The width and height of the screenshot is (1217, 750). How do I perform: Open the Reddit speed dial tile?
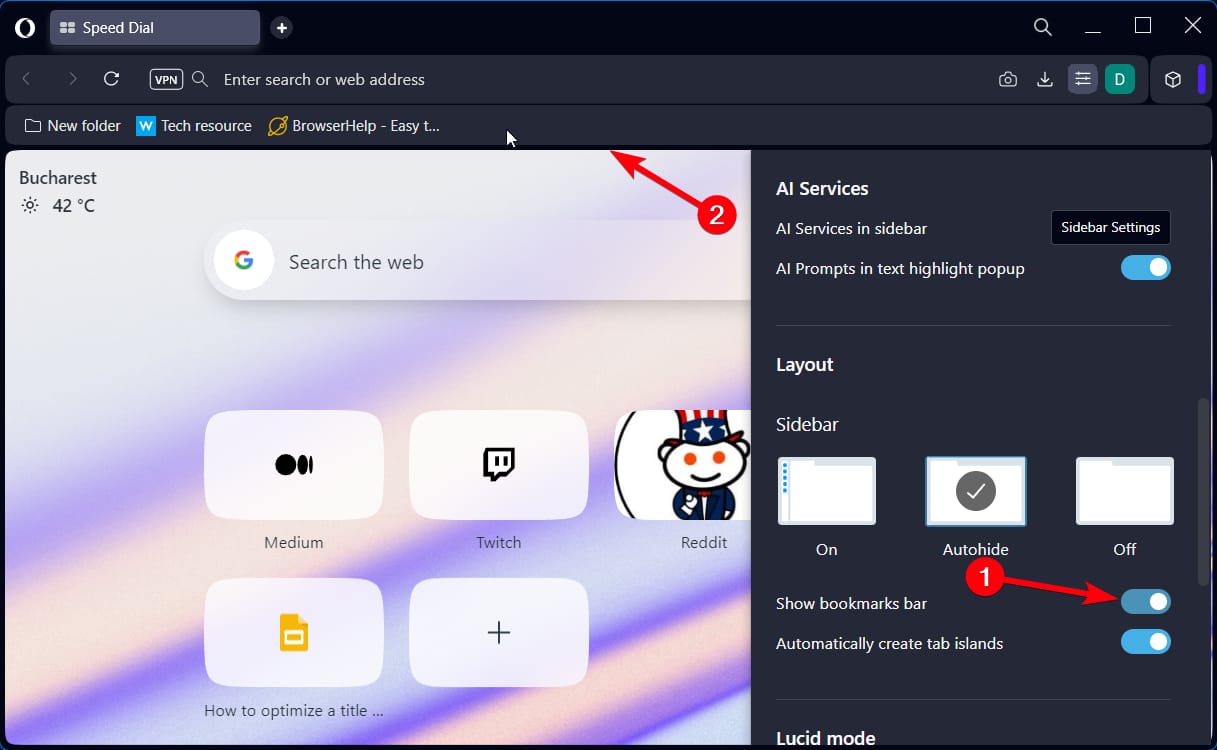point(683,464)
